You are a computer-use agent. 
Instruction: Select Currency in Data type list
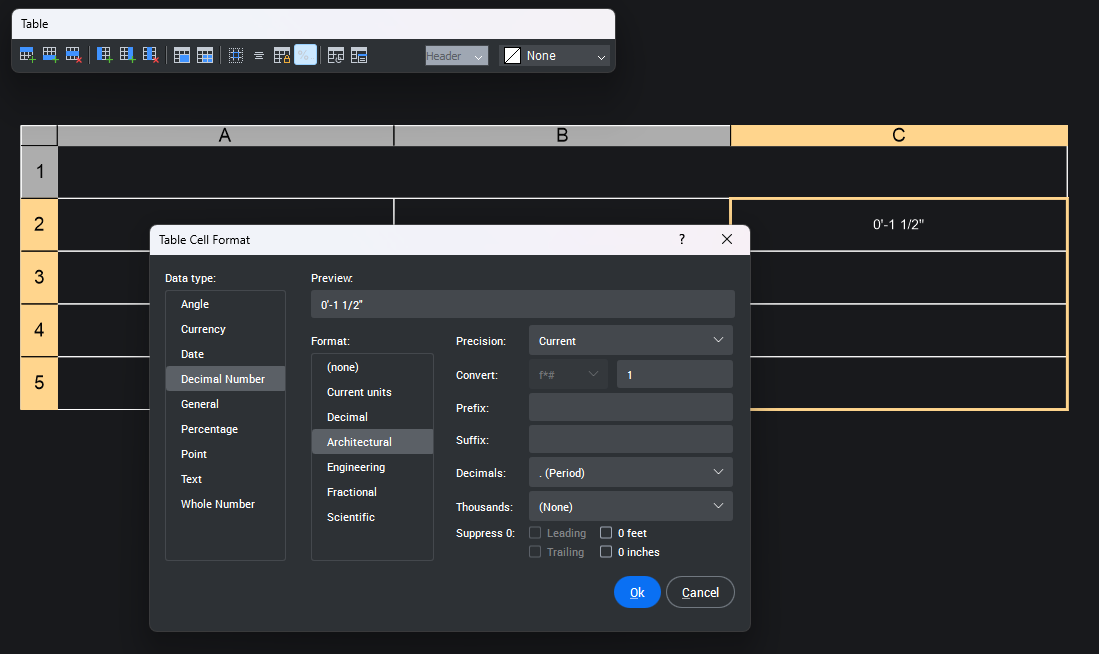pos(203,329)
